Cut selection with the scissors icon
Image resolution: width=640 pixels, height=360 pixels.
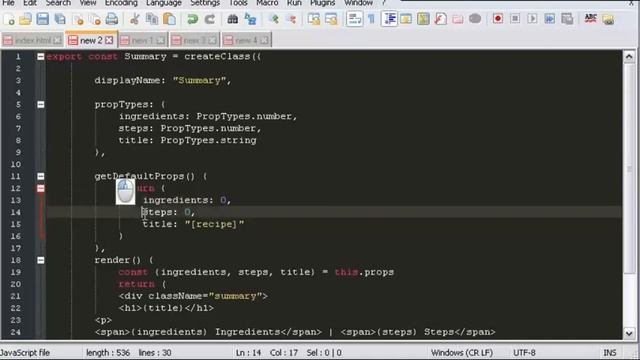(134, 19)
